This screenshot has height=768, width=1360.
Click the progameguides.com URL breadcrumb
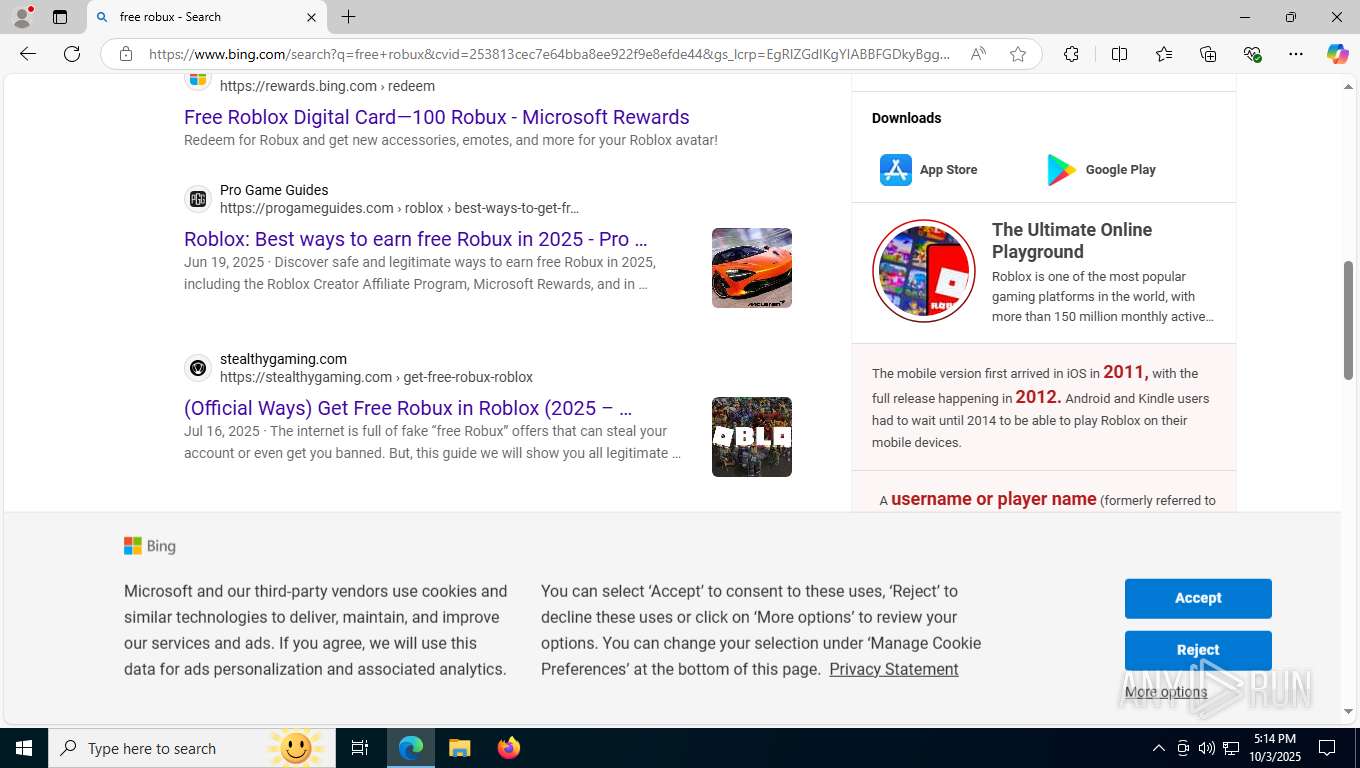click(399, 208)
